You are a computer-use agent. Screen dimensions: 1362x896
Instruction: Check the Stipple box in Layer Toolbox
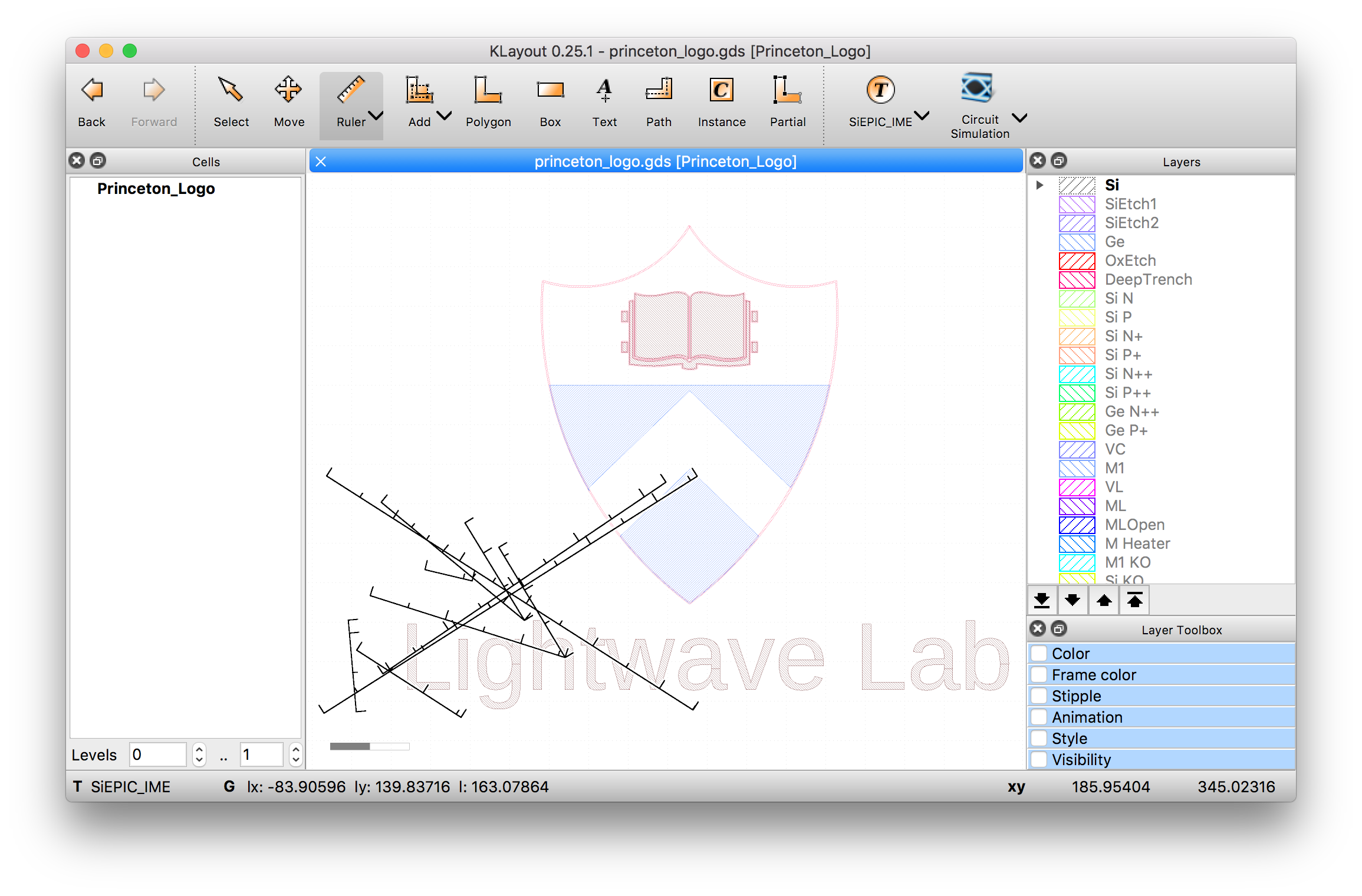1038,696
